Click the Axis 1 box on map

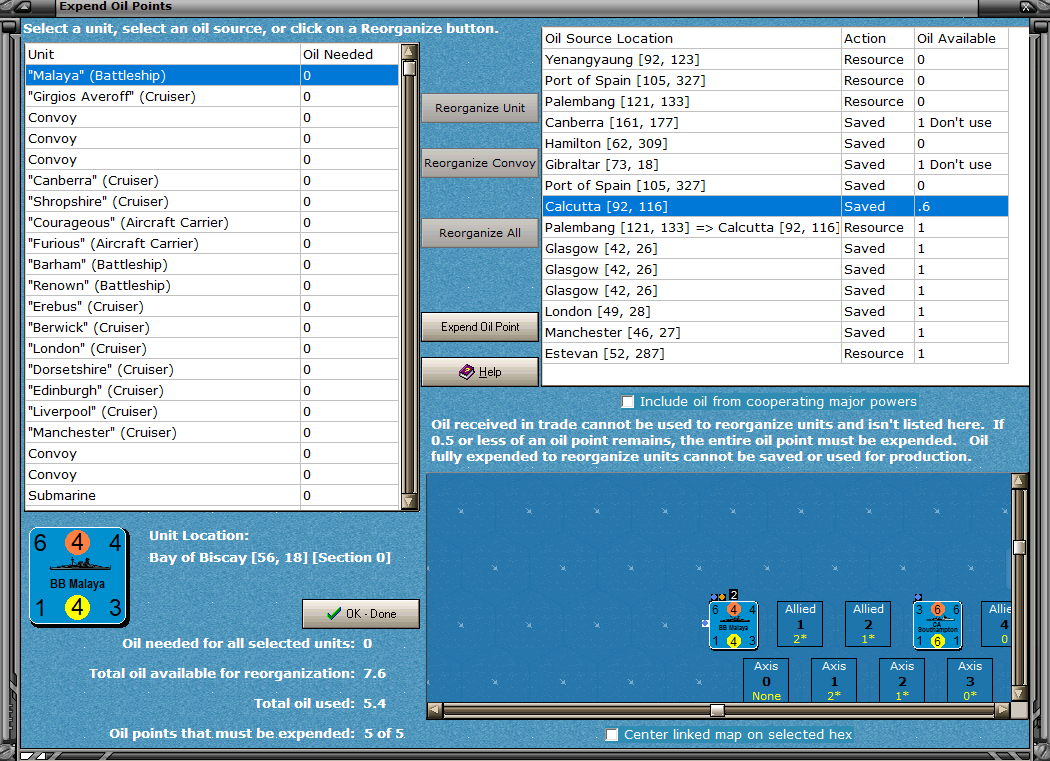pos(834,681)
